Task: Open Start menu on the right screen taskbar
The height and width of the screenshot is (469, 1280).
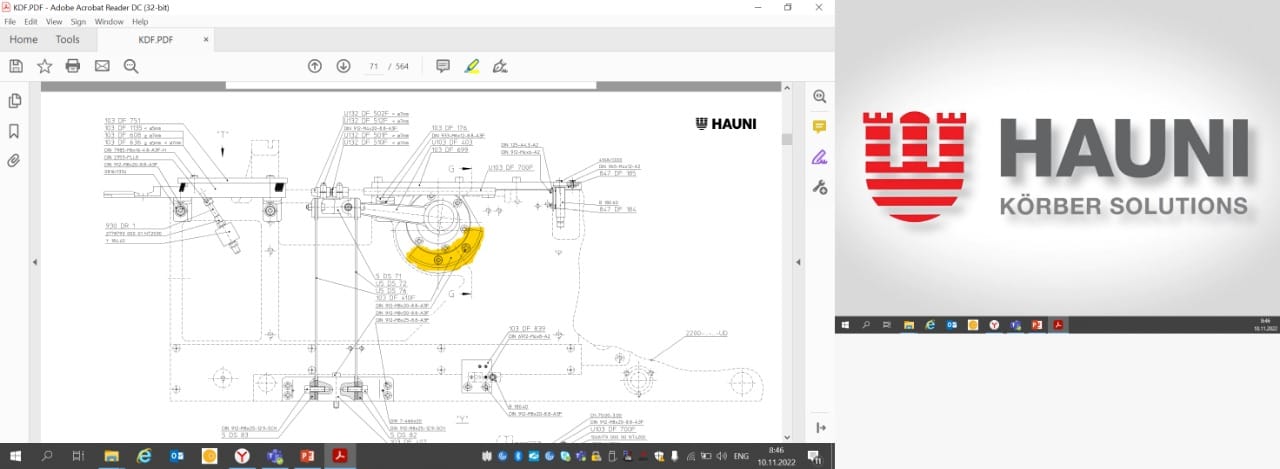Action: point(846,325)
